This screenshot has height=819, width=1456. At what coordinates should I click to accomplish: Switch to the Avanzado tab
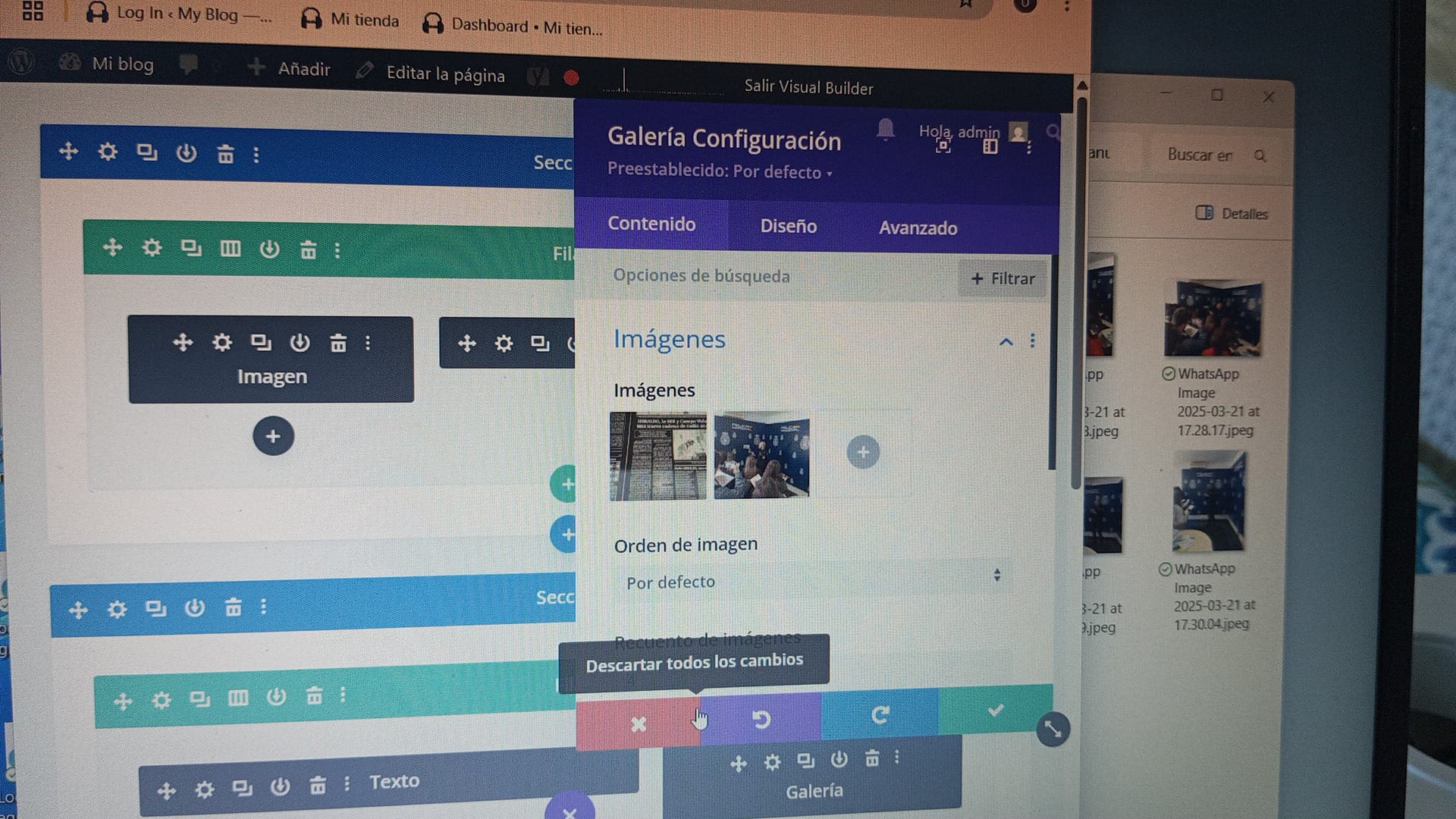click(x=918, y=227)
